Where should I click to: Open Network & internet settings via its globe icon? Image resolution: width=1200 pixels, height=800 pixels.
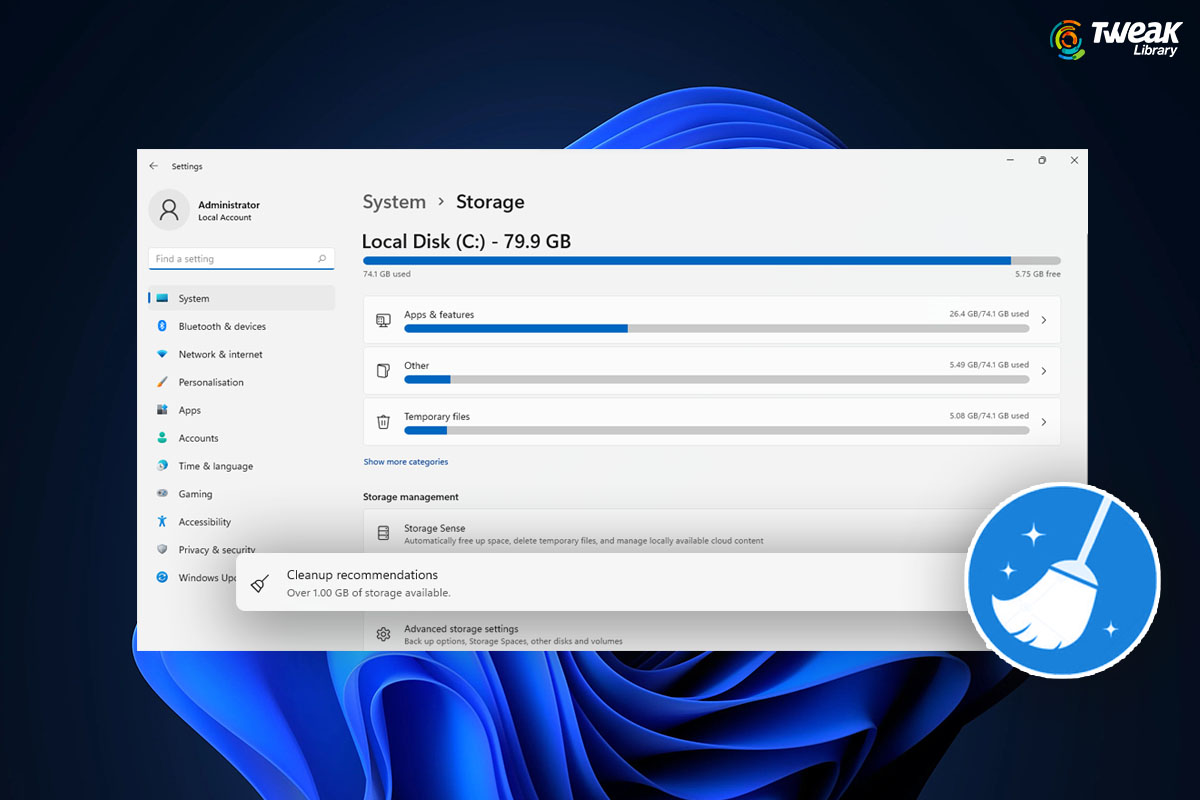click(x=163, y=354)
